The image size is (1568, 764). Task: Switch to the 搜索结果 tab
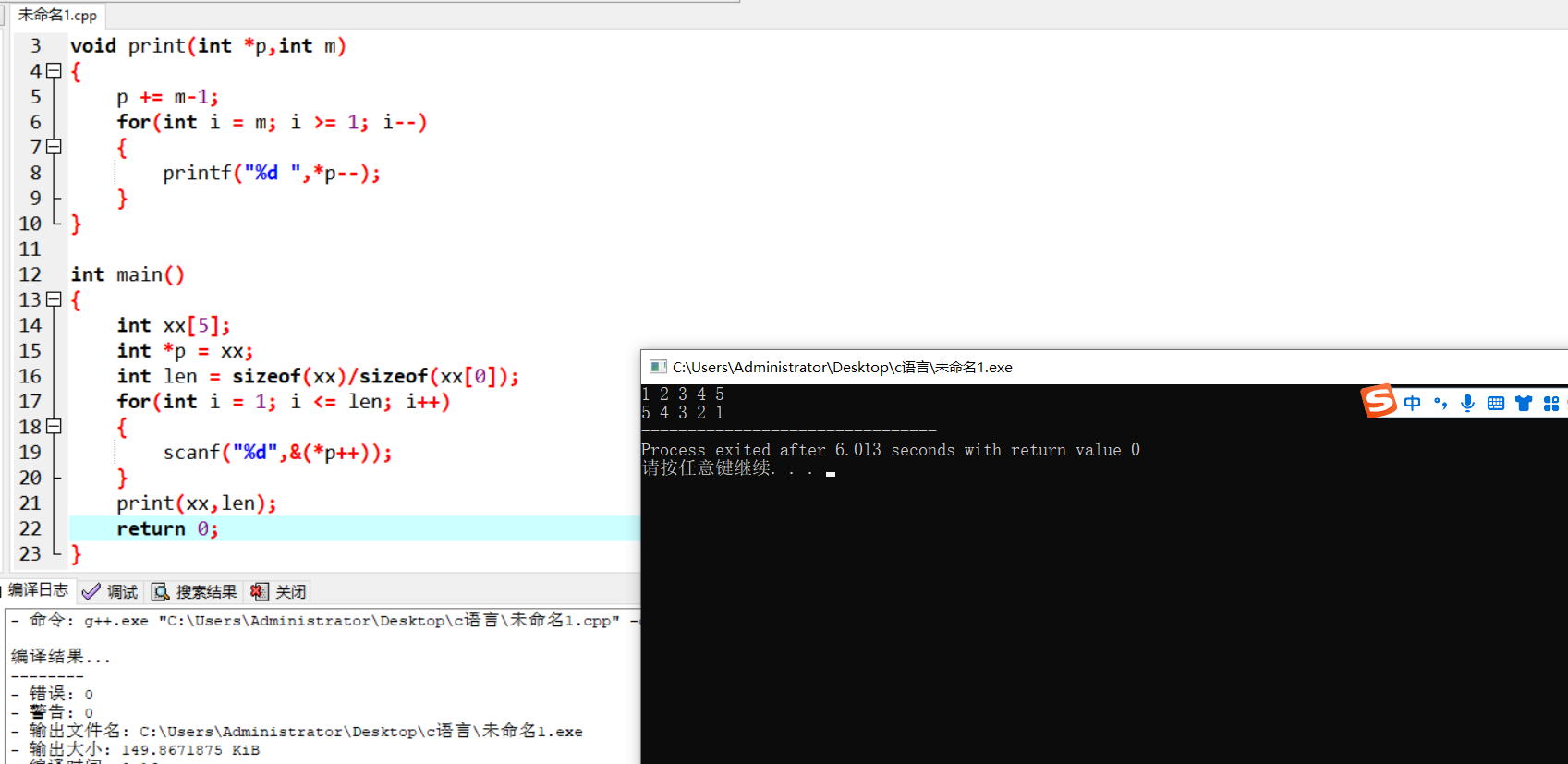(x=195, y=591)
